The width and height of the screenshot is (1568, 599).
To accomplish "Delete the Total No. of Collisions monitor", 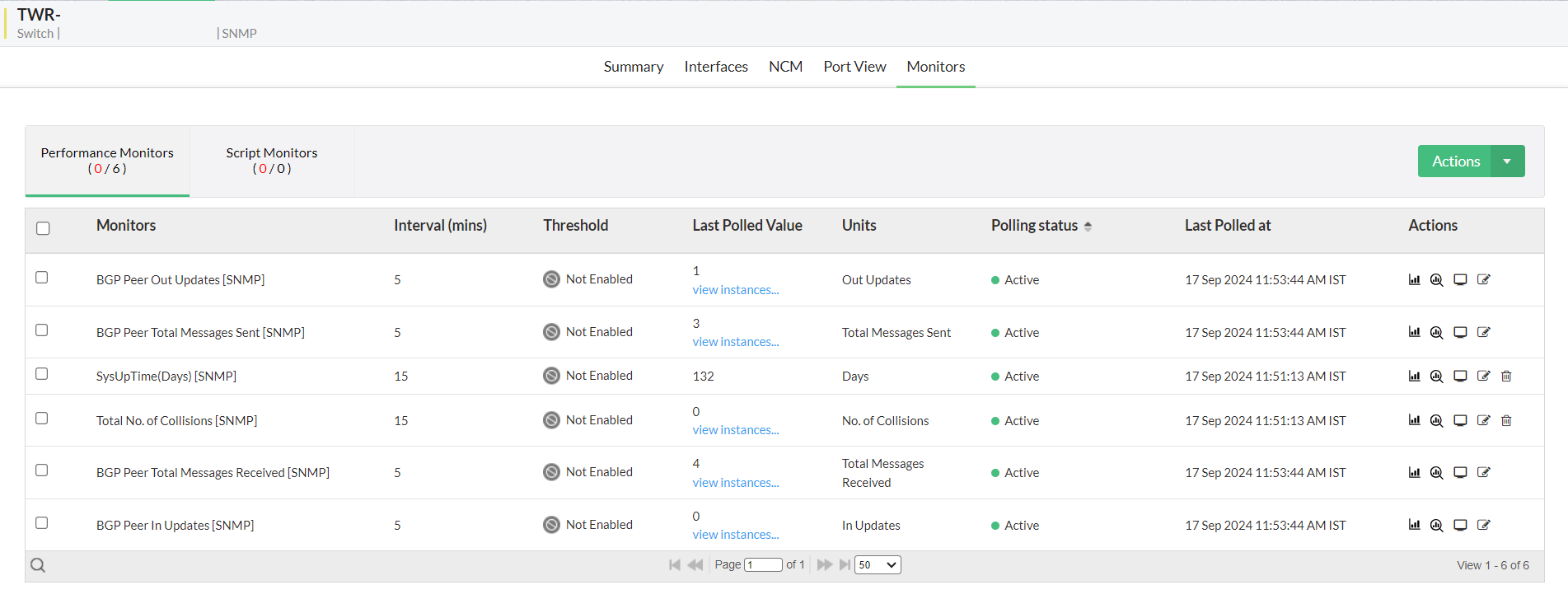I will pyautogui.click(x=1506, y=421).
